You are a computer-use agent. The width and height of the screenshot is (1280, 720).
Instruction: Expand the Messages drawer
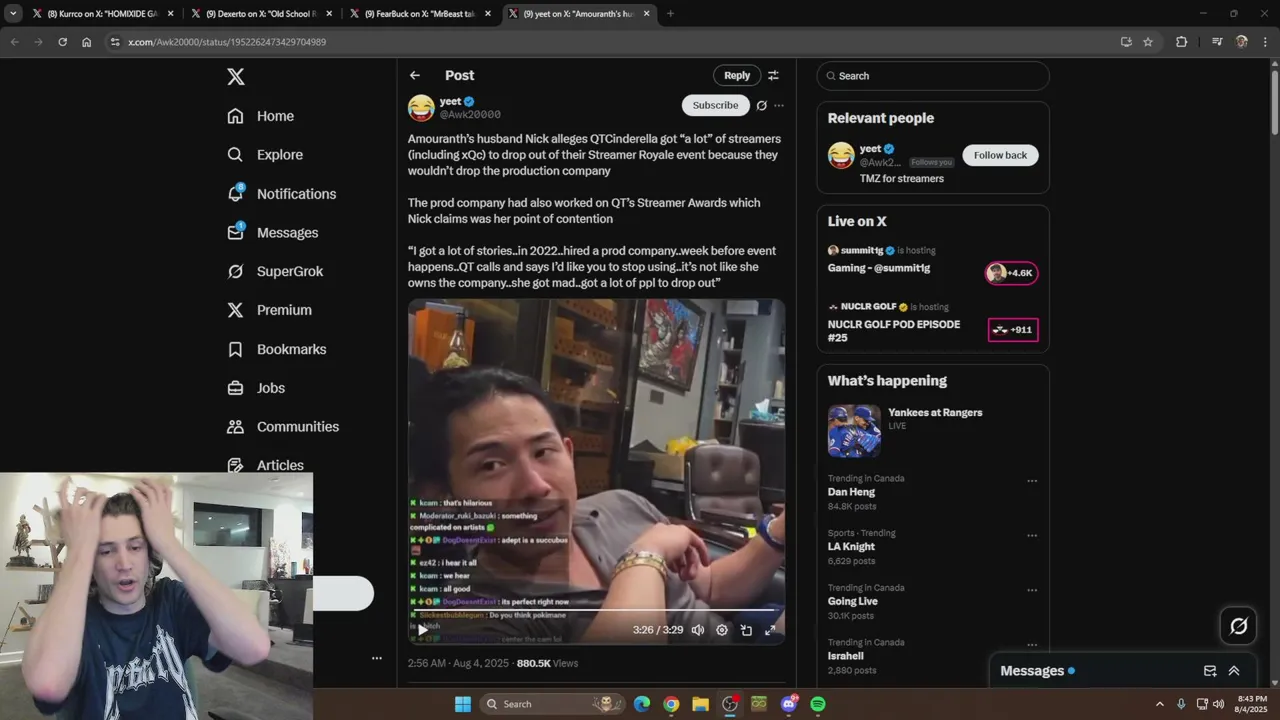pos(1234,671)
